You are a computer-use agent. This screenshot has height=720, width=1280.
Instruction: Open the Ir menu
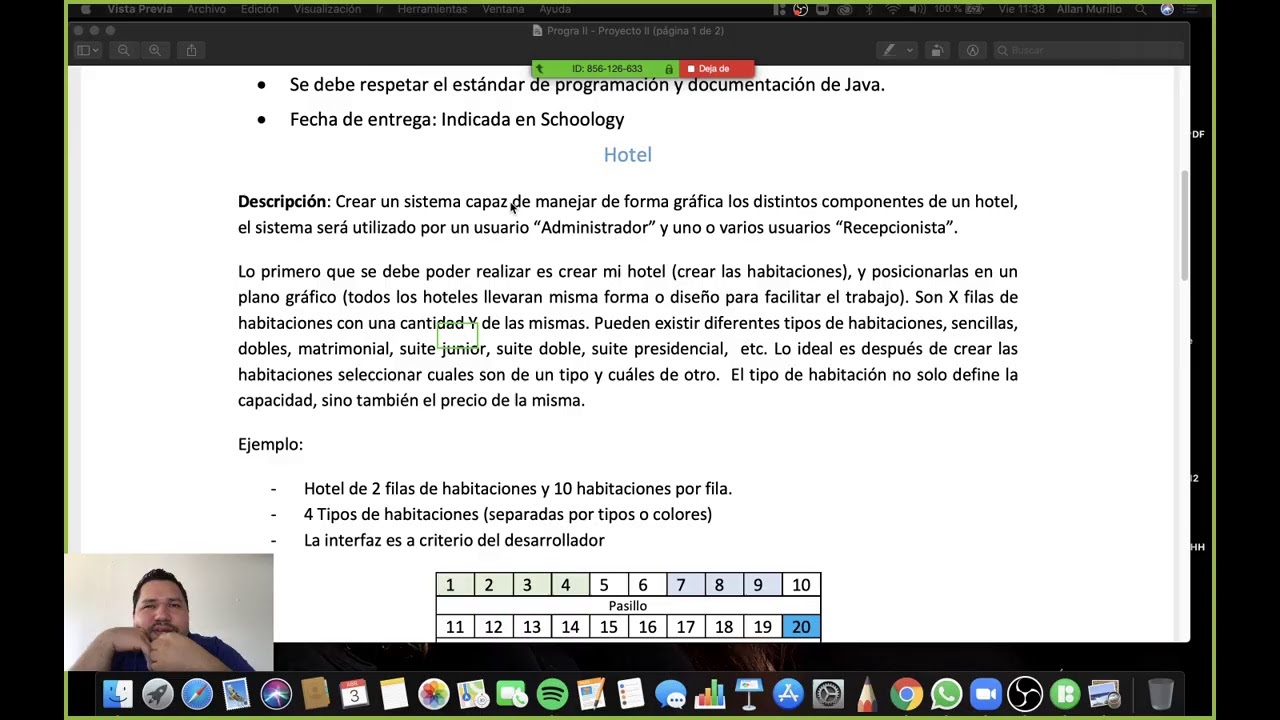pyautogui.click(x=379, y=9)
